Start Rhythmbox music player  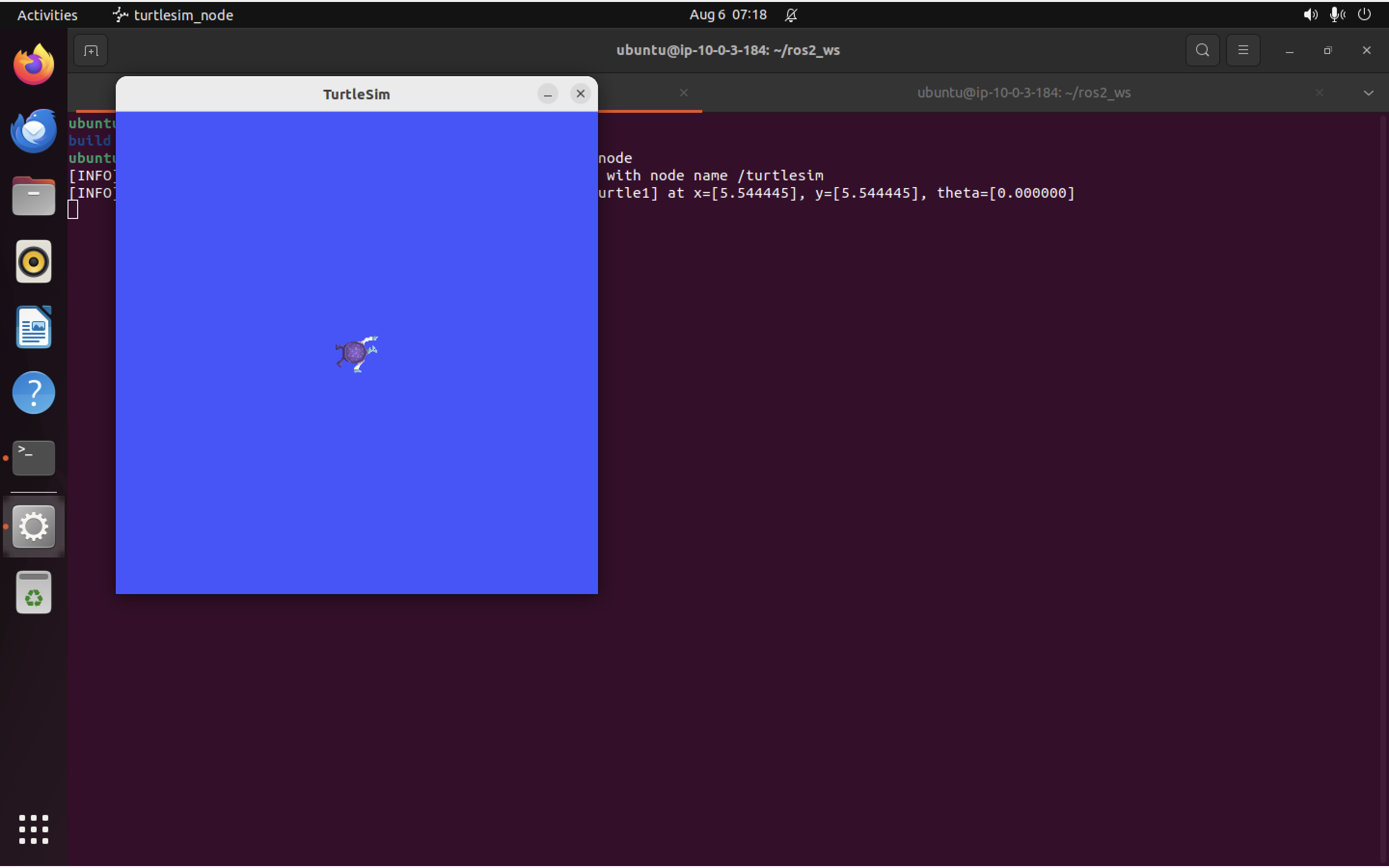(x=33, y=262)
